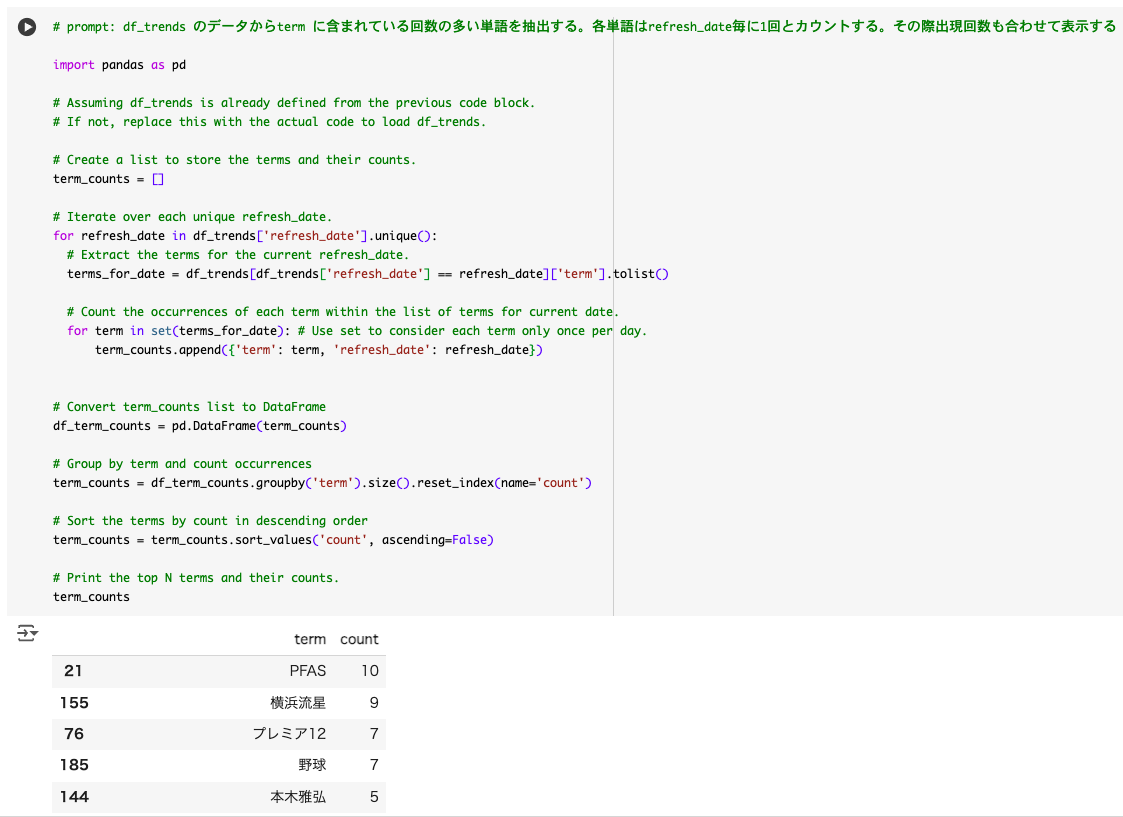The width and height of the screenshot is (1123, 817).
Task: Click the 'for term in set(terms_for_date)' line
Action: tap(357, 331)
